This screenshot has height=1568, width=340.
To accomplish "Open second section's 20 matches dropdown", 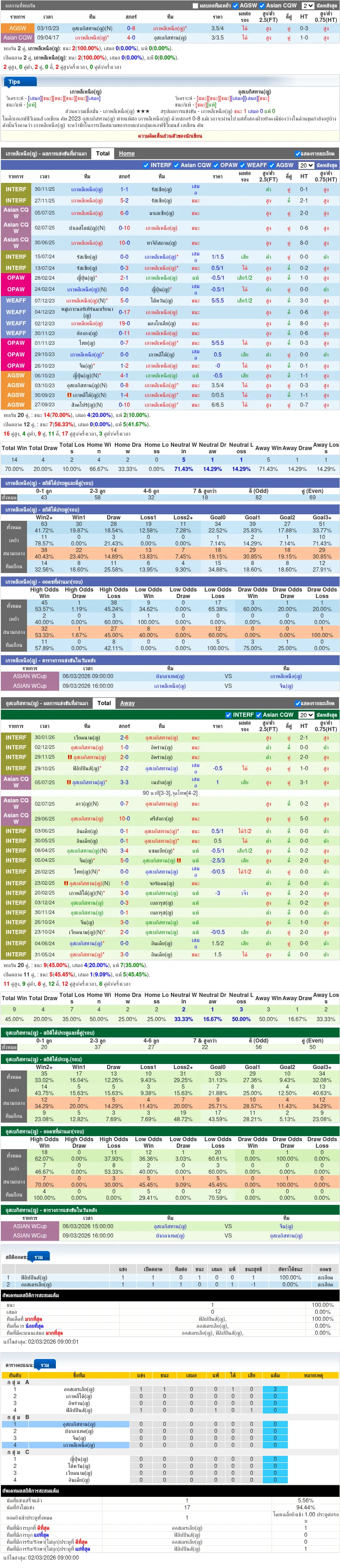I will tap(306, 714).
